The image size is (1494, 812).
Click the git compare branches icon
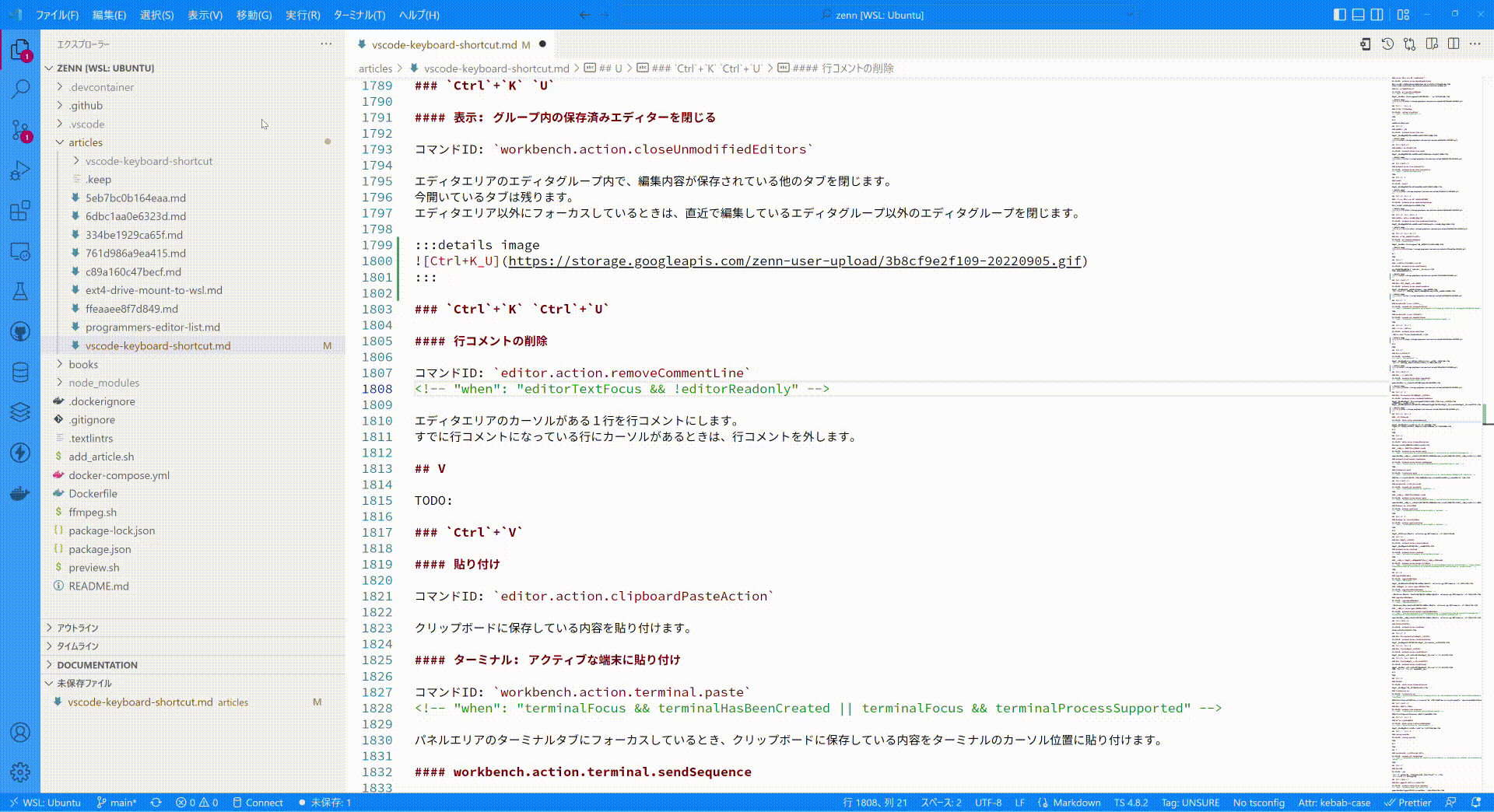[1409, 44]
